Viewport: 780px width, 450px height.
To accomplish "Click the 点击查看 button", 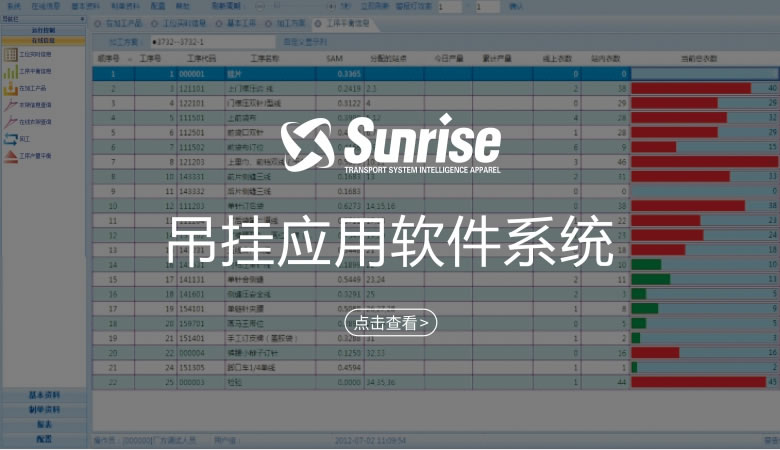I will pyautogui.click(x=391, y=322).
